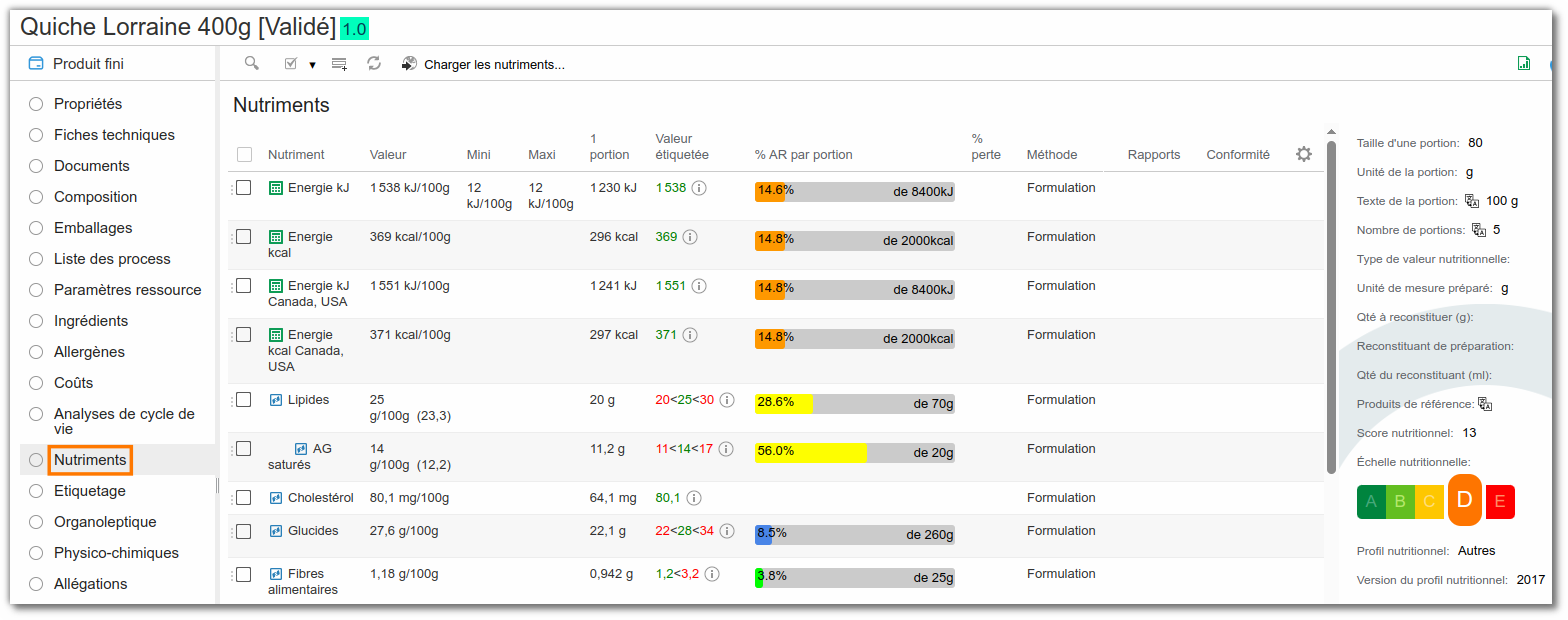The width and height of the screenshot is (1568, 620).
Task: Click info icon in the Cholestérol row
Action: point(693,498)
